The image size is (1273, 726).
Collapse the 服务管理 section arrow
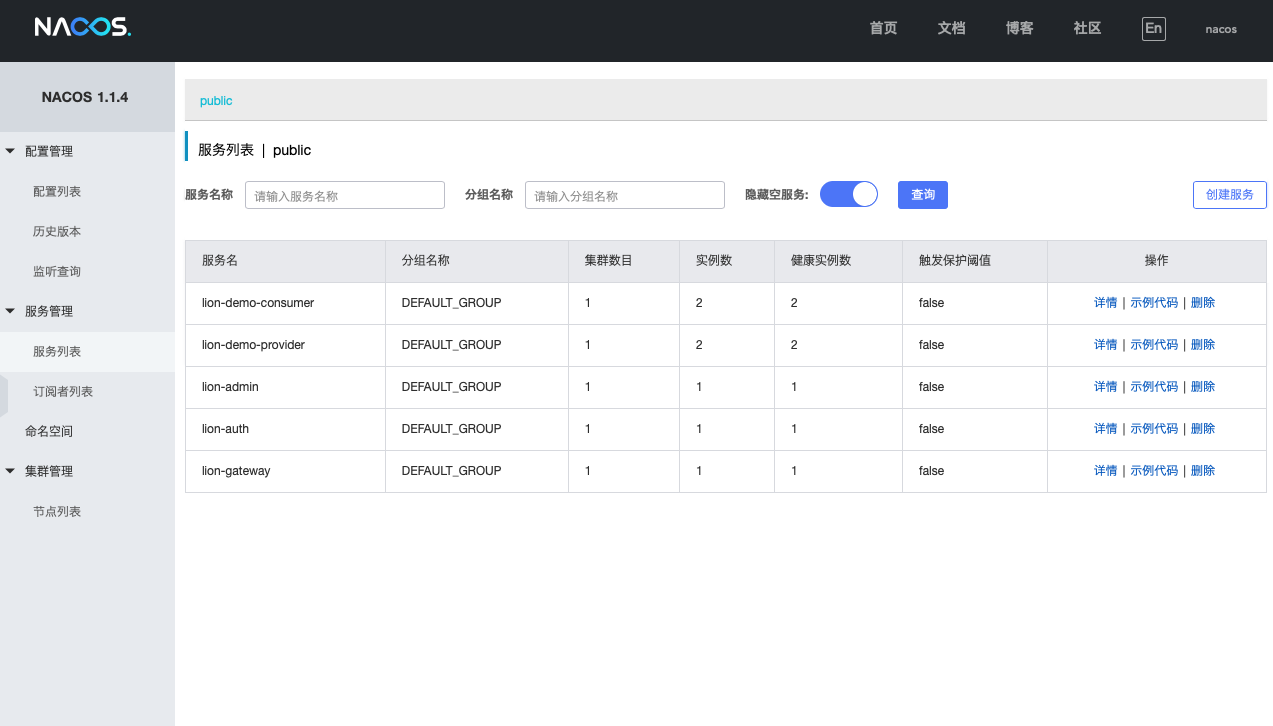click(x=10, y=311)
